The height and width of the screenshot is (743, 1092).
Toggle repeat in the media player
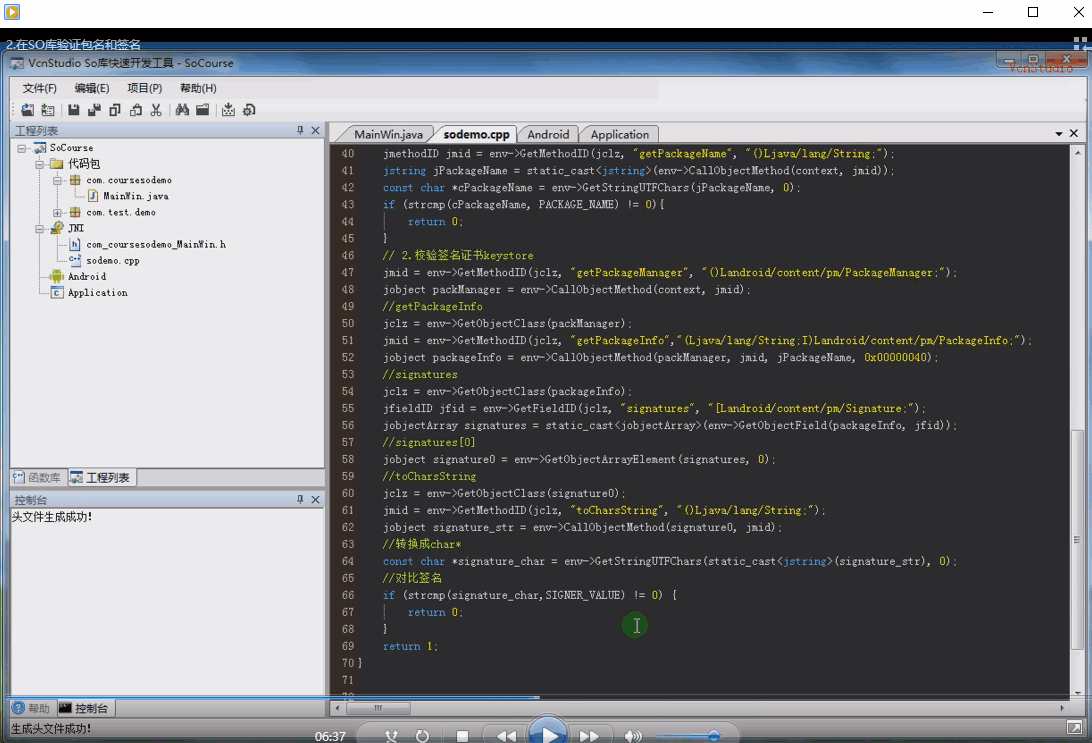click(422, 736)
